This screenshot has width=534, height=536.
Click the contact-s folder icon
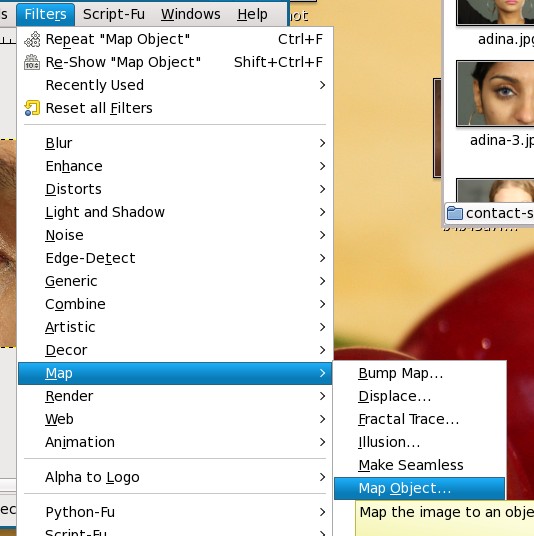click(x=455, y=213)
